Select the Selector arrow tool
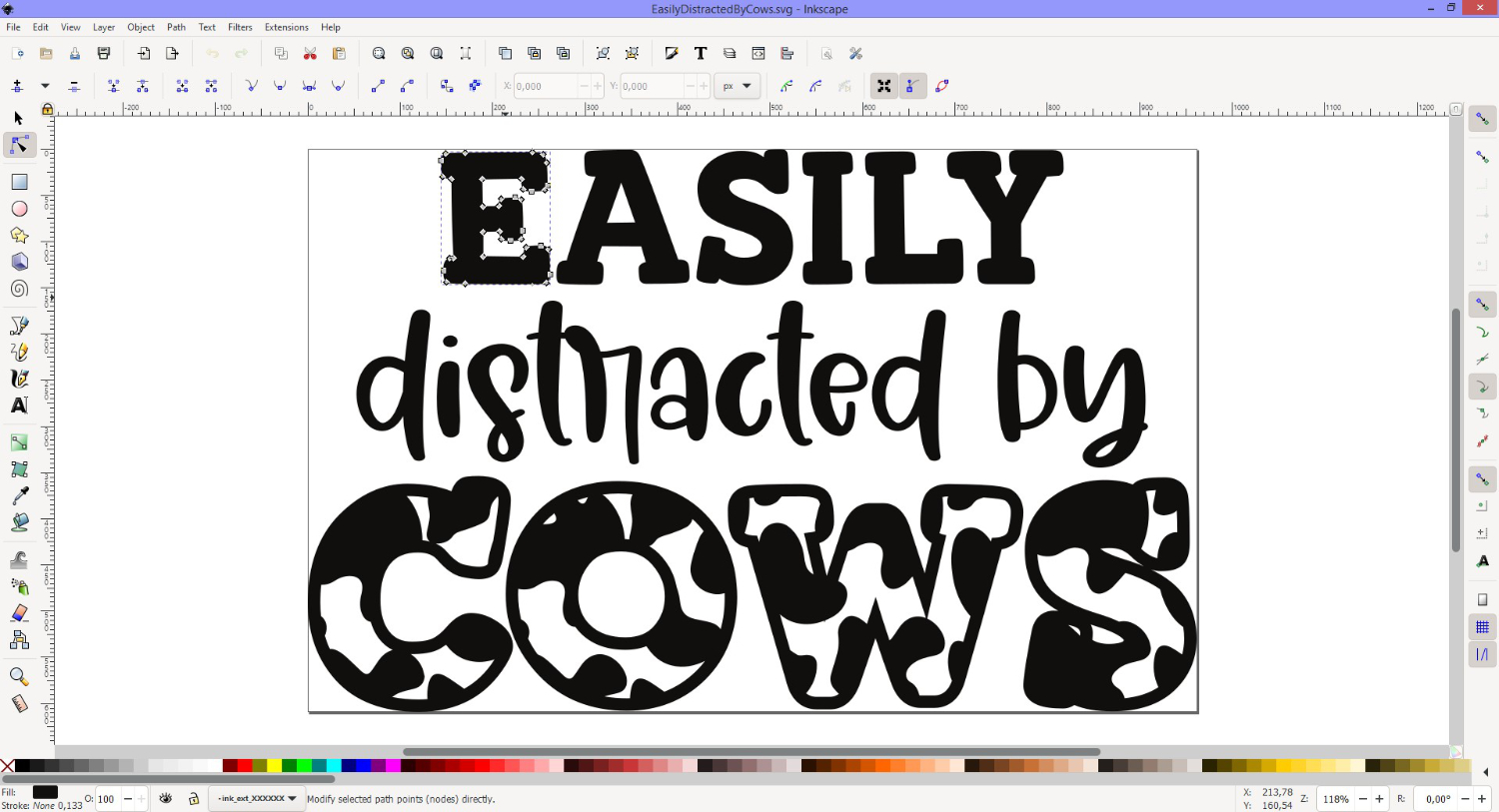 pos(18,118)
